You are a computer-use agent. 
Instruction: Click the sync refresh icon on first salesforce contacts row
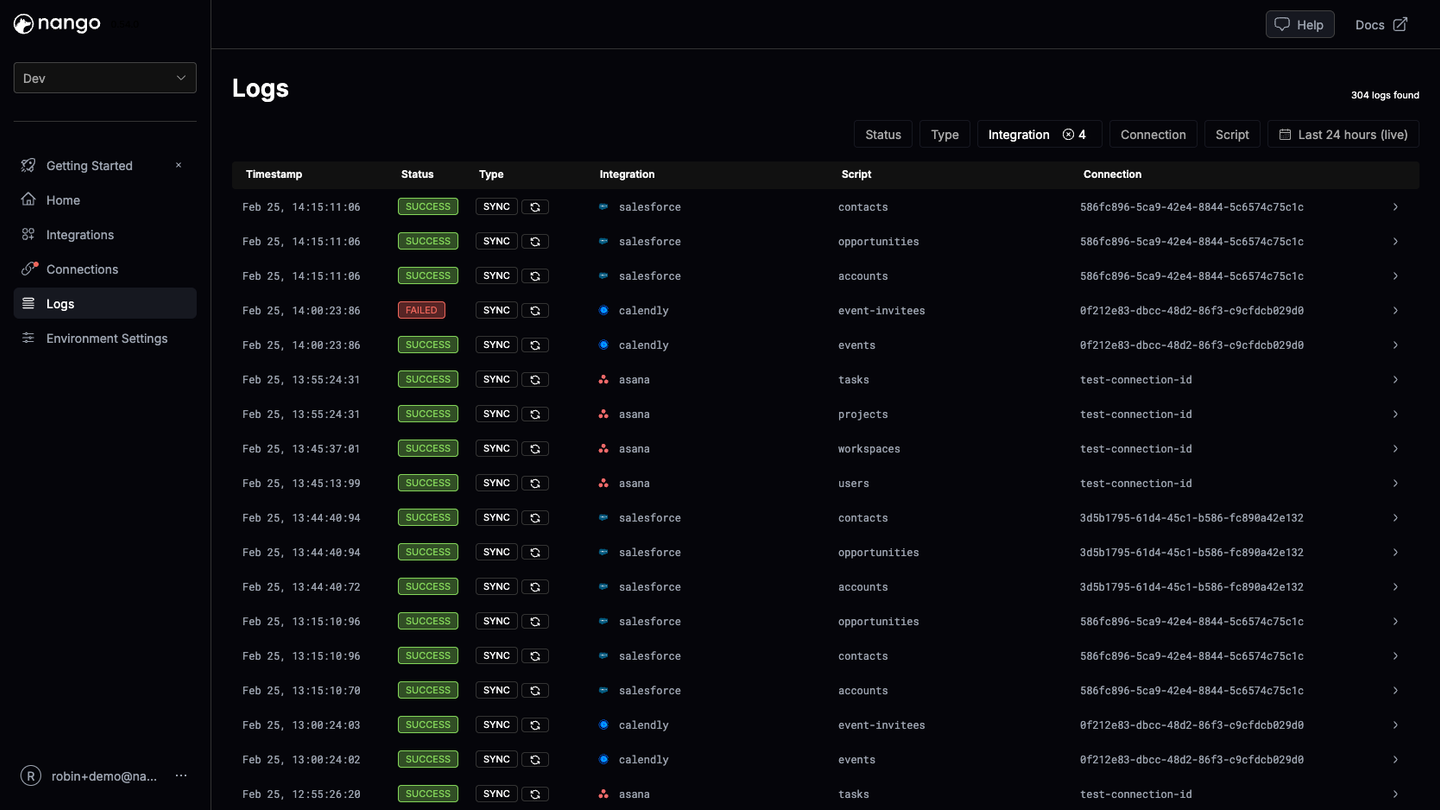tap(535, 207)
